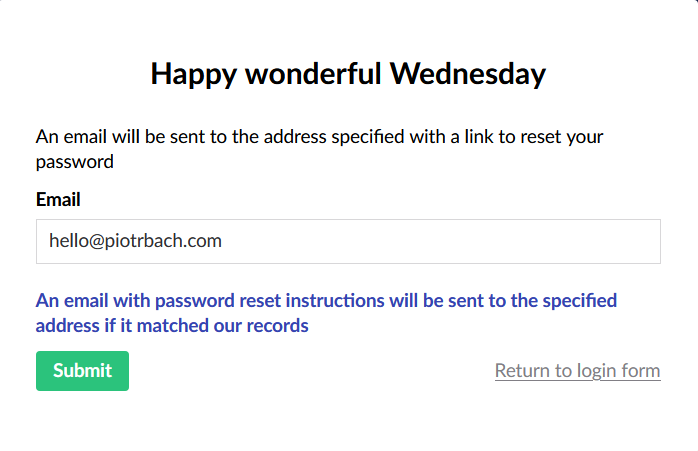698x451 pixels.
Task: Click the Happy wonderful Wednesday heading
Action: tap(348, 73)
